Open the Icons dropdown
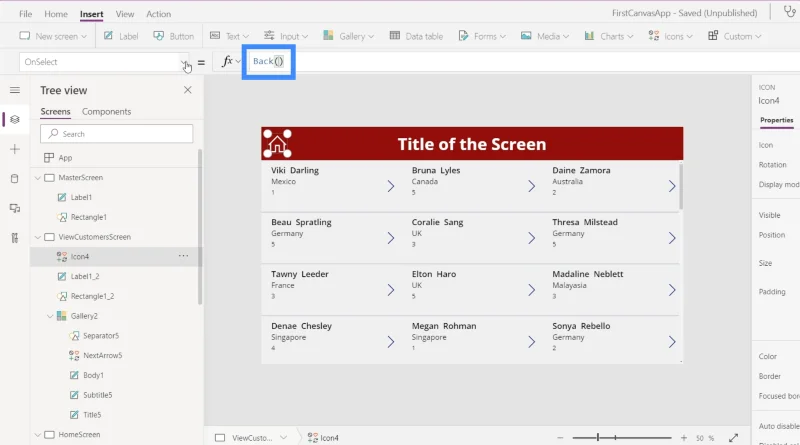Image resolution: width=800 pixels, height=445 pixels. click(x=670, y=36)
